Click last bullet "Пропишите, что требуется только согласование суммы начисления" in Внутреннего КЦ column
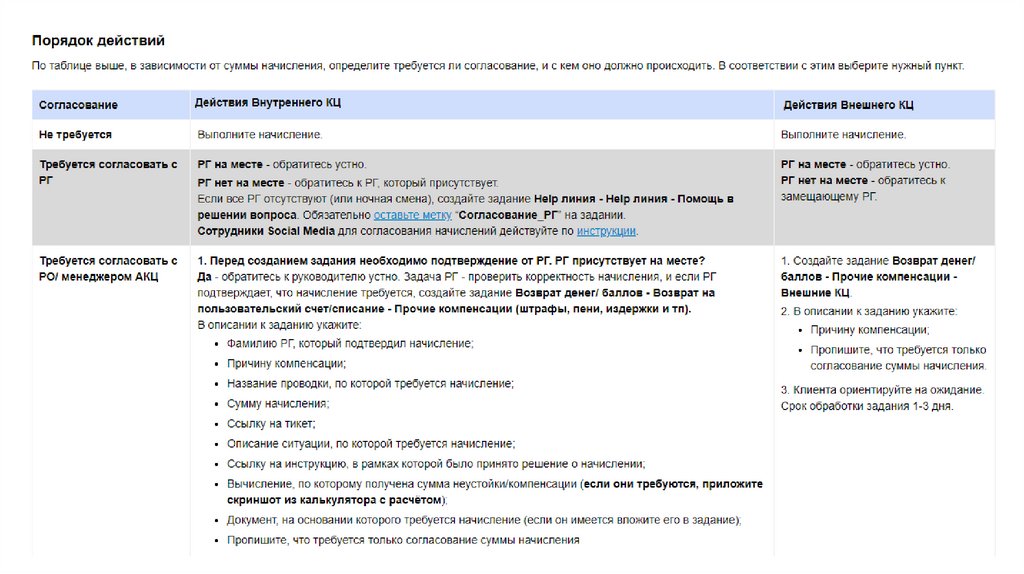 pyautogui.click(x=403, y=540)
